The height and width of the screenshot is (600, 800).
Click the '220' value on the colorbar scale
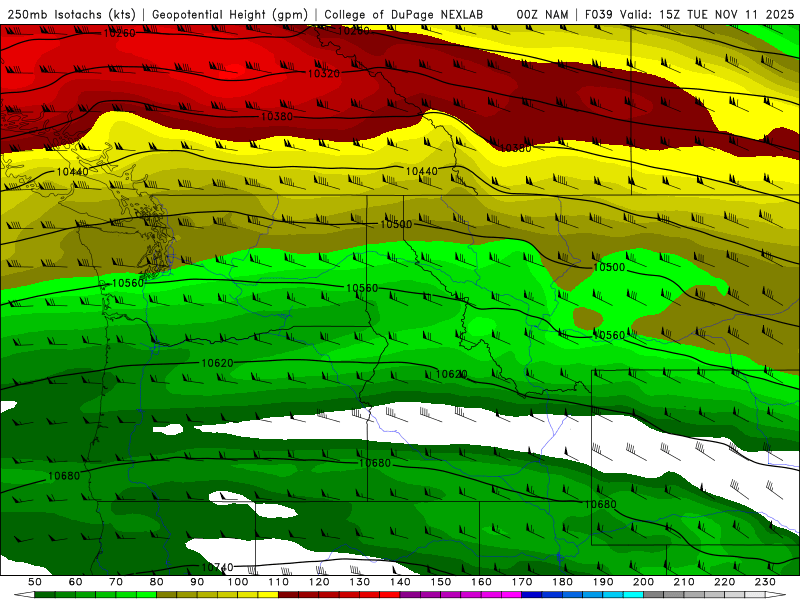click(724, 582)
